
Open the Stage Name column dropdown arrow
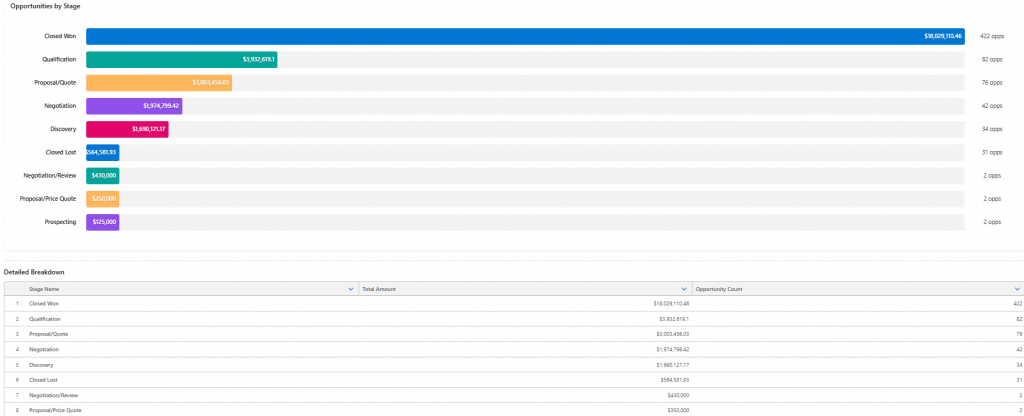pos(351,289)
